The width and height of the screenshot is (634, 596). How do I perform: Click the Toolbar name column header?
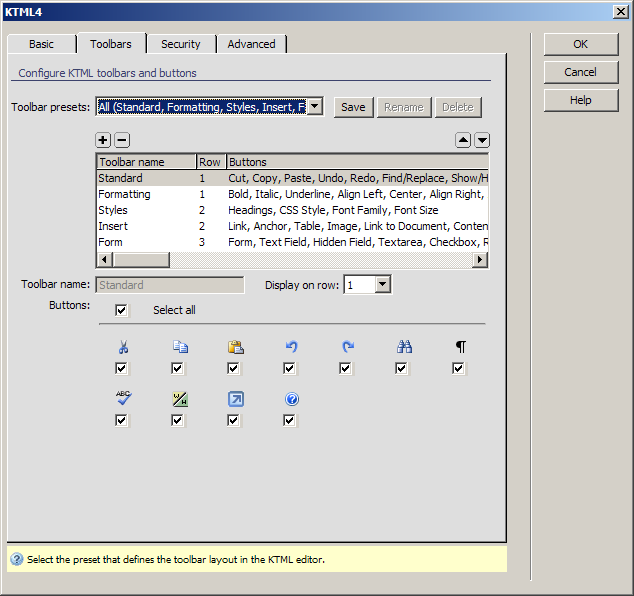point(147,162)
